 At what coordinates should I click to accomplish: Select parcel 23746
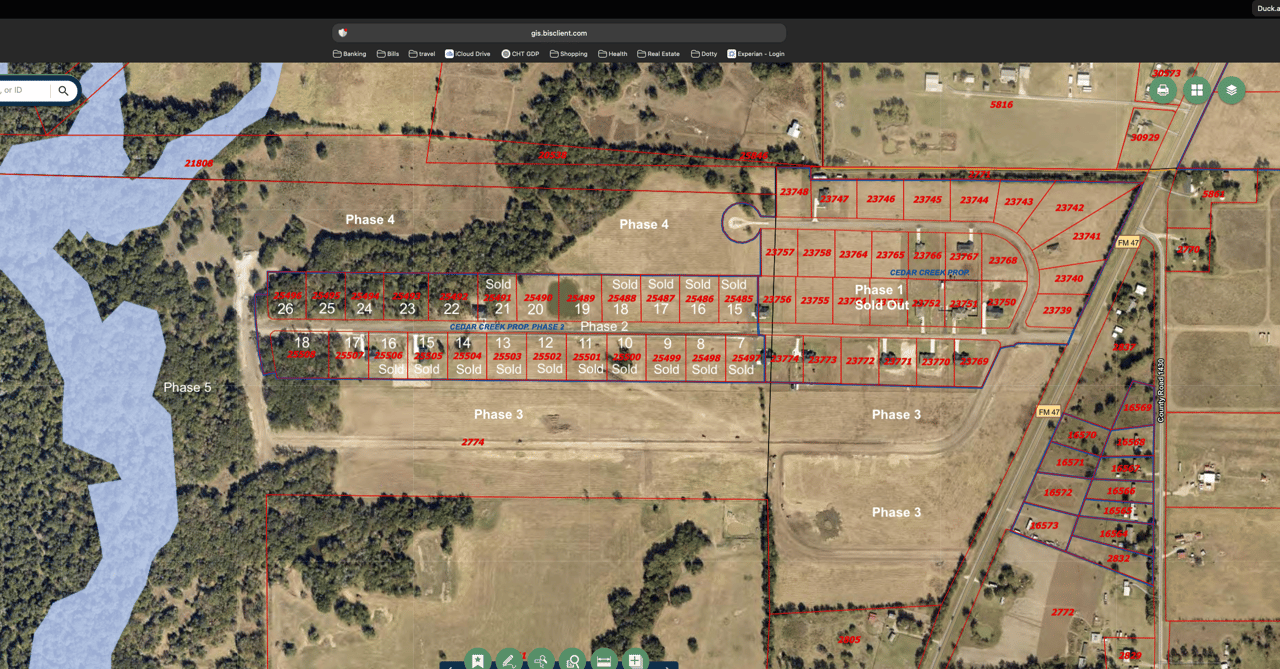881,199
